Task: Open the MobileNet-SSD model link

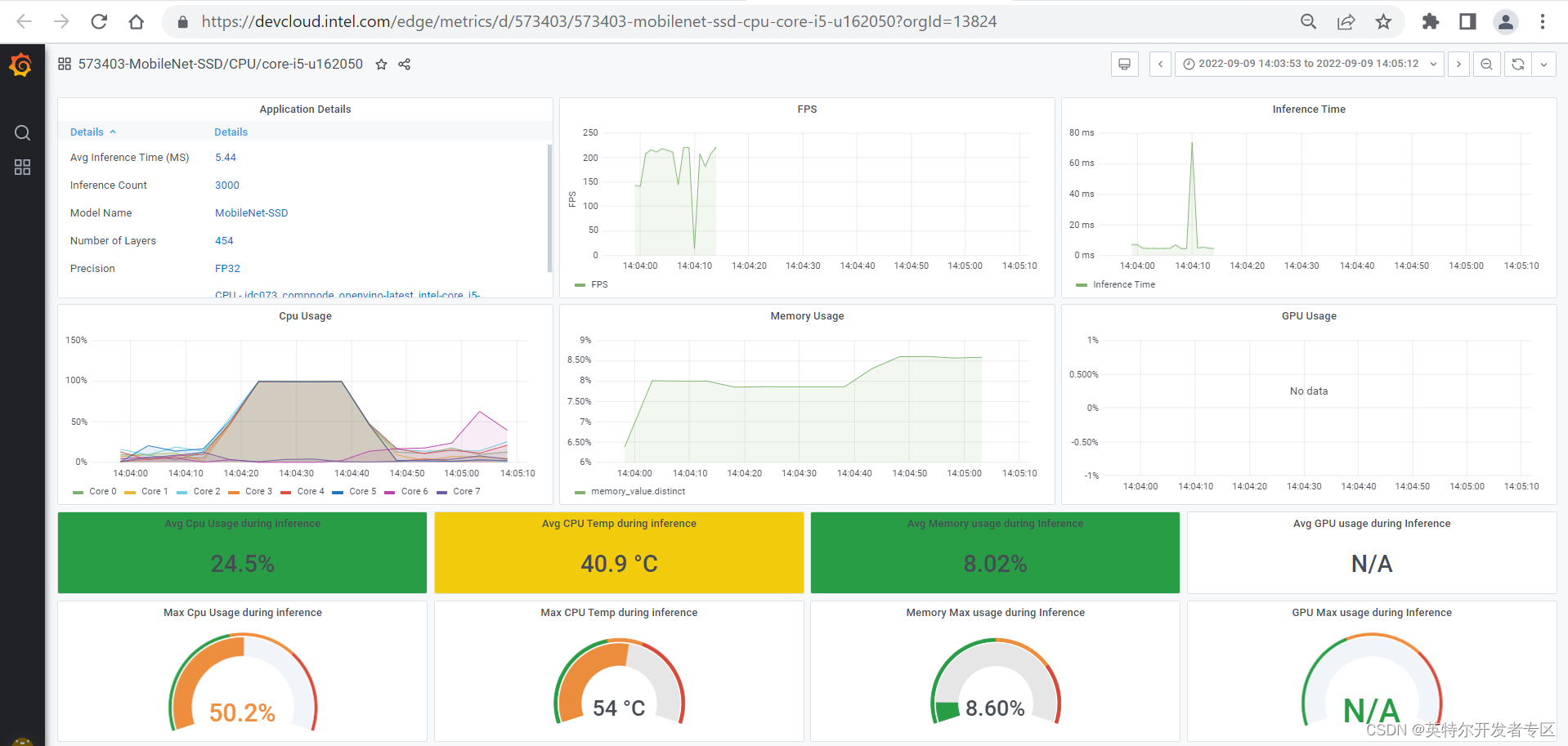Action: [x=251, y=212]
